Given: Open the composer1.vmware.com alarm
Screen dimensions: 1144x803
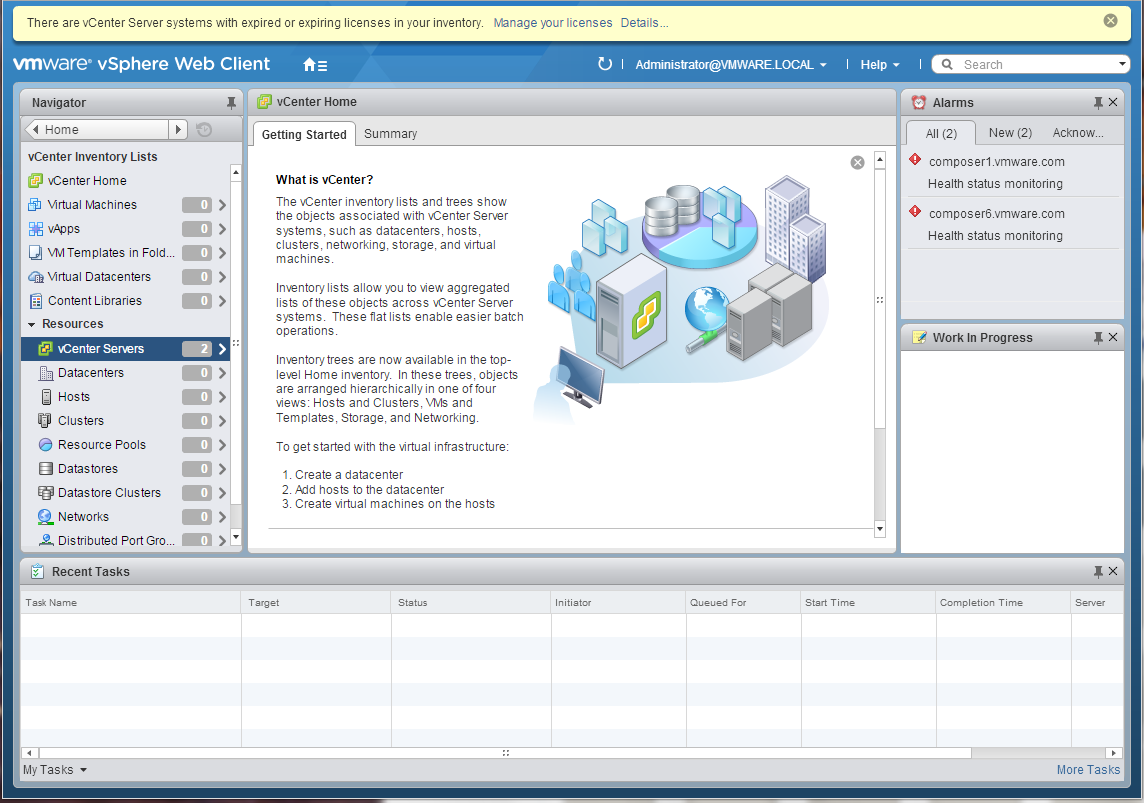Looking at the screenshot, I should coord(996,162).
